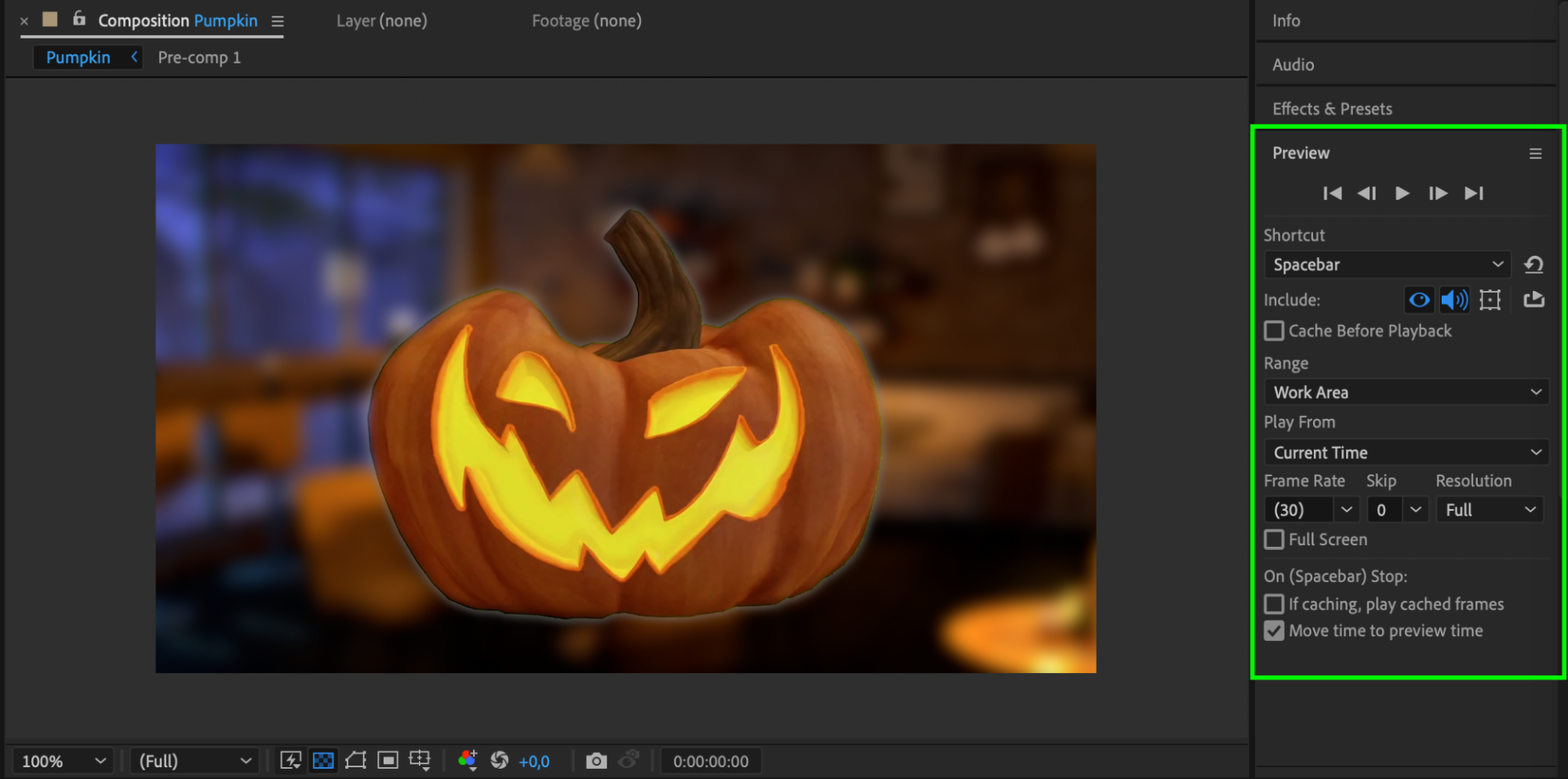Screen dimensions: 1568x779
Task: Open the Effects & Presets panel
Action: [x=1332, y=109]
